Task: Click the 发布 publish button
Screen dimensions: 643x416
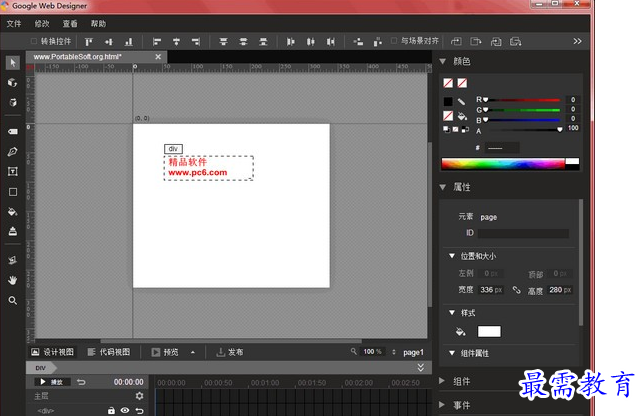Action: click(x=230, y=352)
